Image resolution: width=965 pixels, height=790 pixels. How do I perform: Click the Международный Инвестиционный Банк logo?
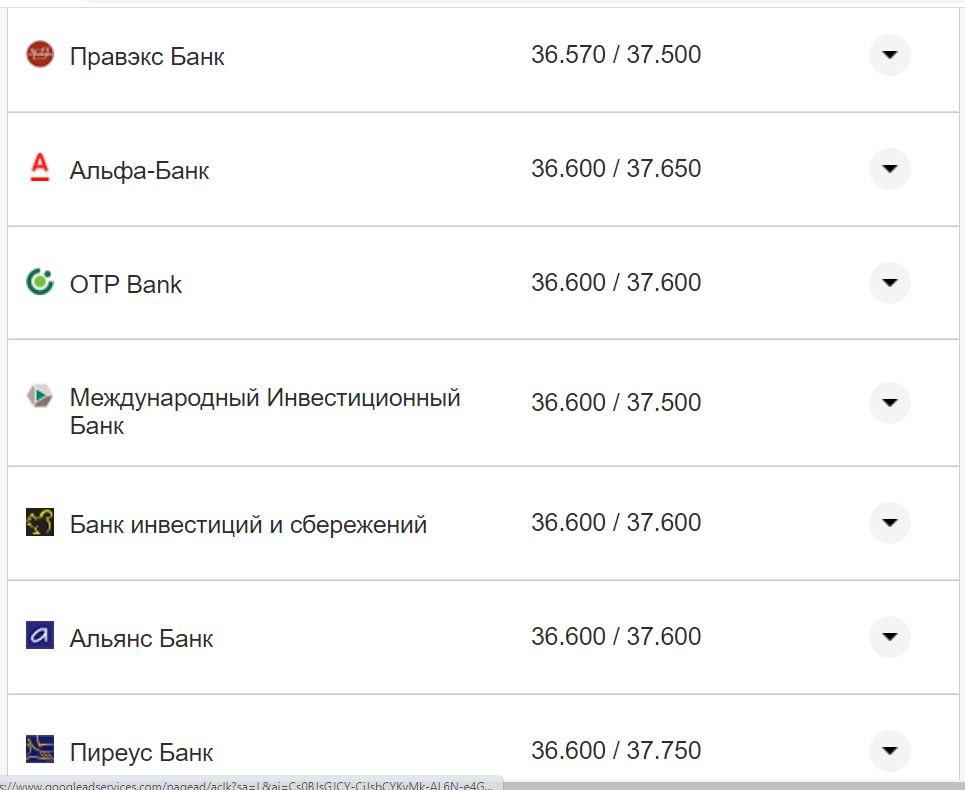point(38,396)
